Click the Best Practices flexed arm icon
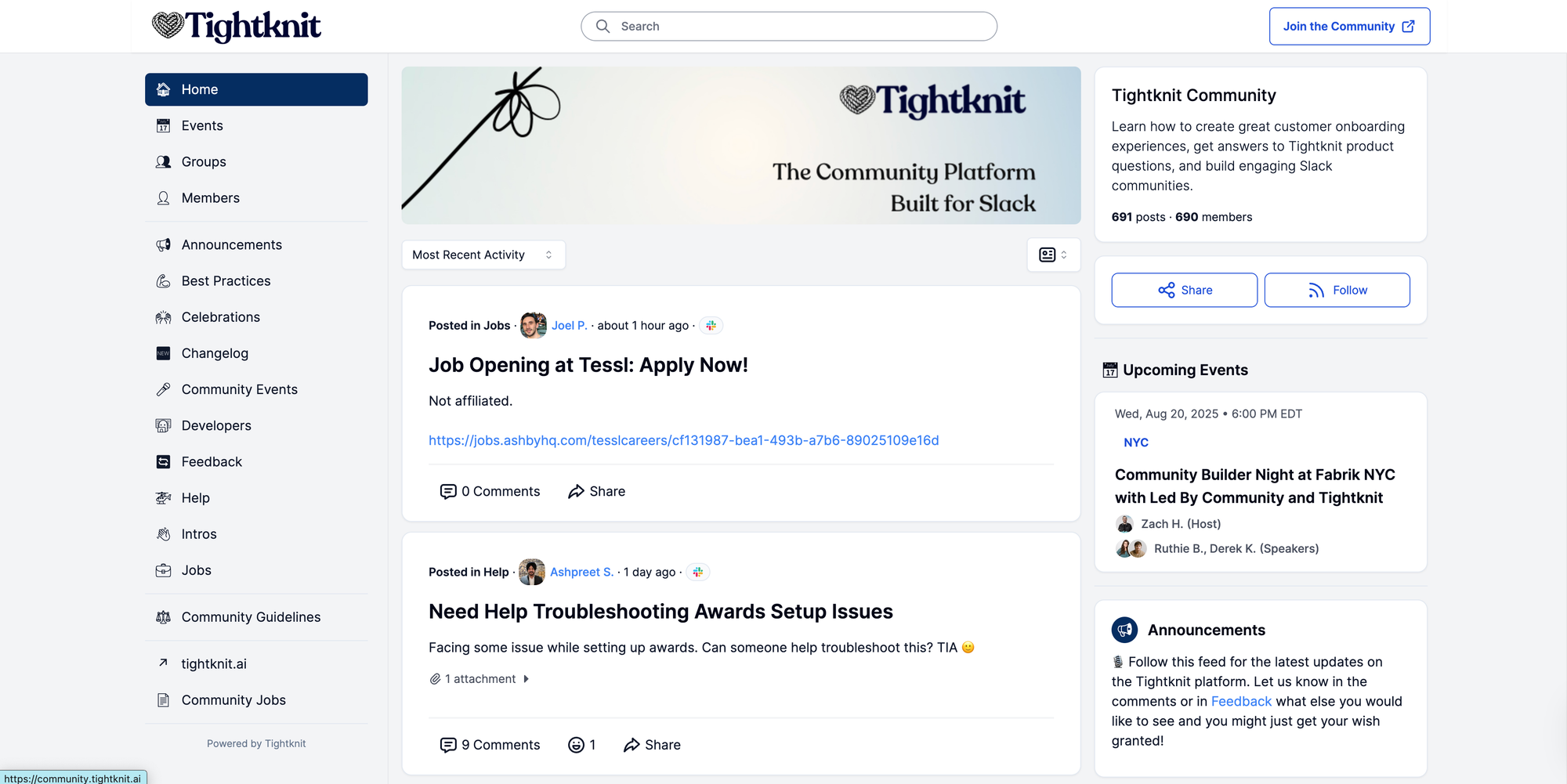 (x=163, y=281)
